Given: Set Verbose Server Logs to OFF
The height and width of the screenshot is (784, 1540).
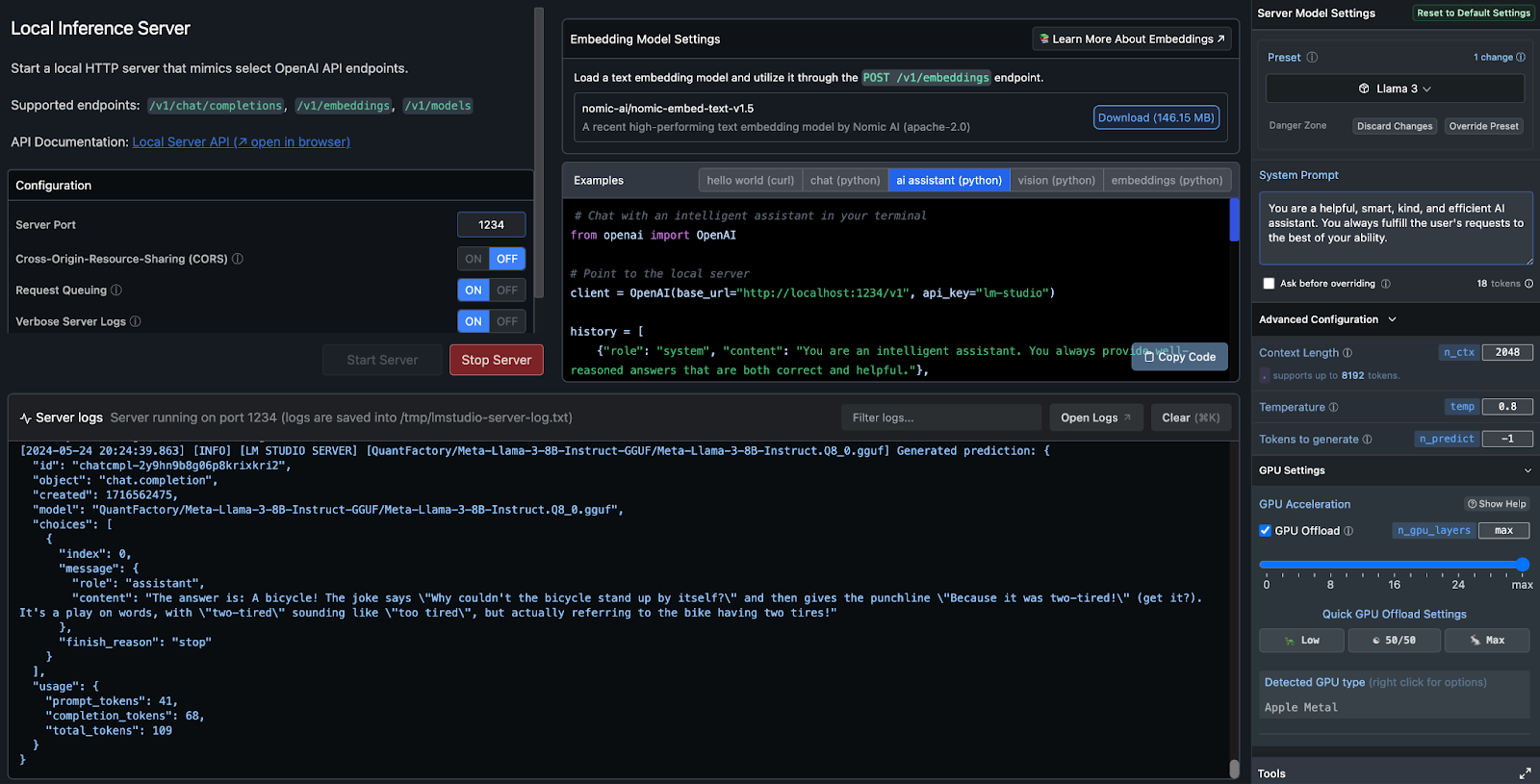Looking at the screenshot, I should click(507, 321).
